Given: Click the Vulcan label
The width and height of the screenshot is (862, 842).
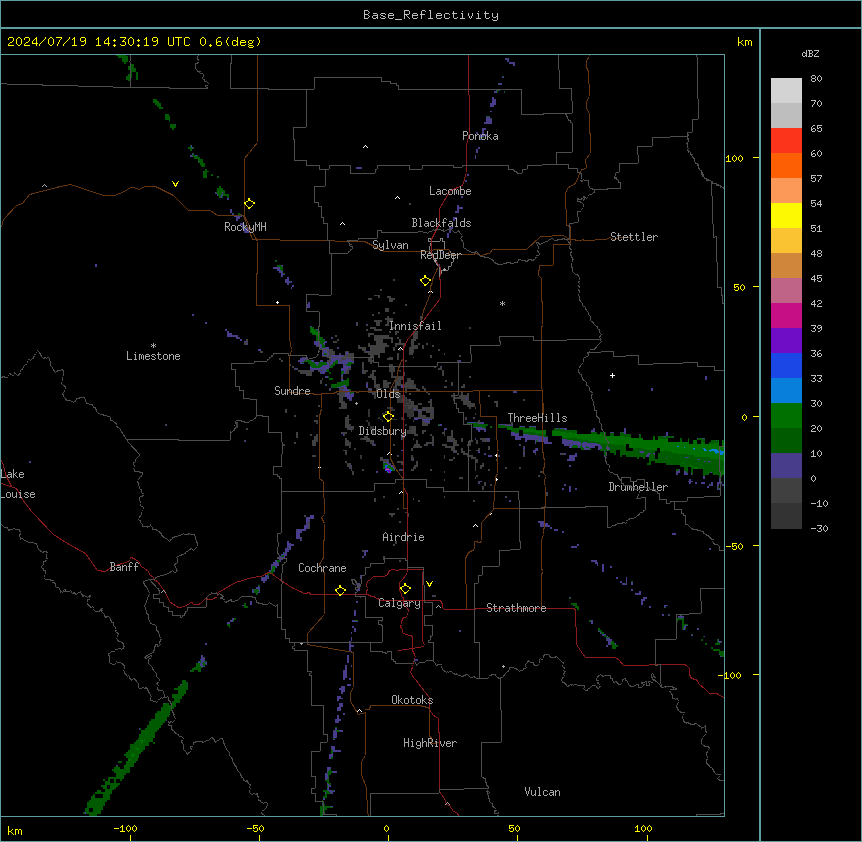Looking at the screenshot, I should (543, 792).
